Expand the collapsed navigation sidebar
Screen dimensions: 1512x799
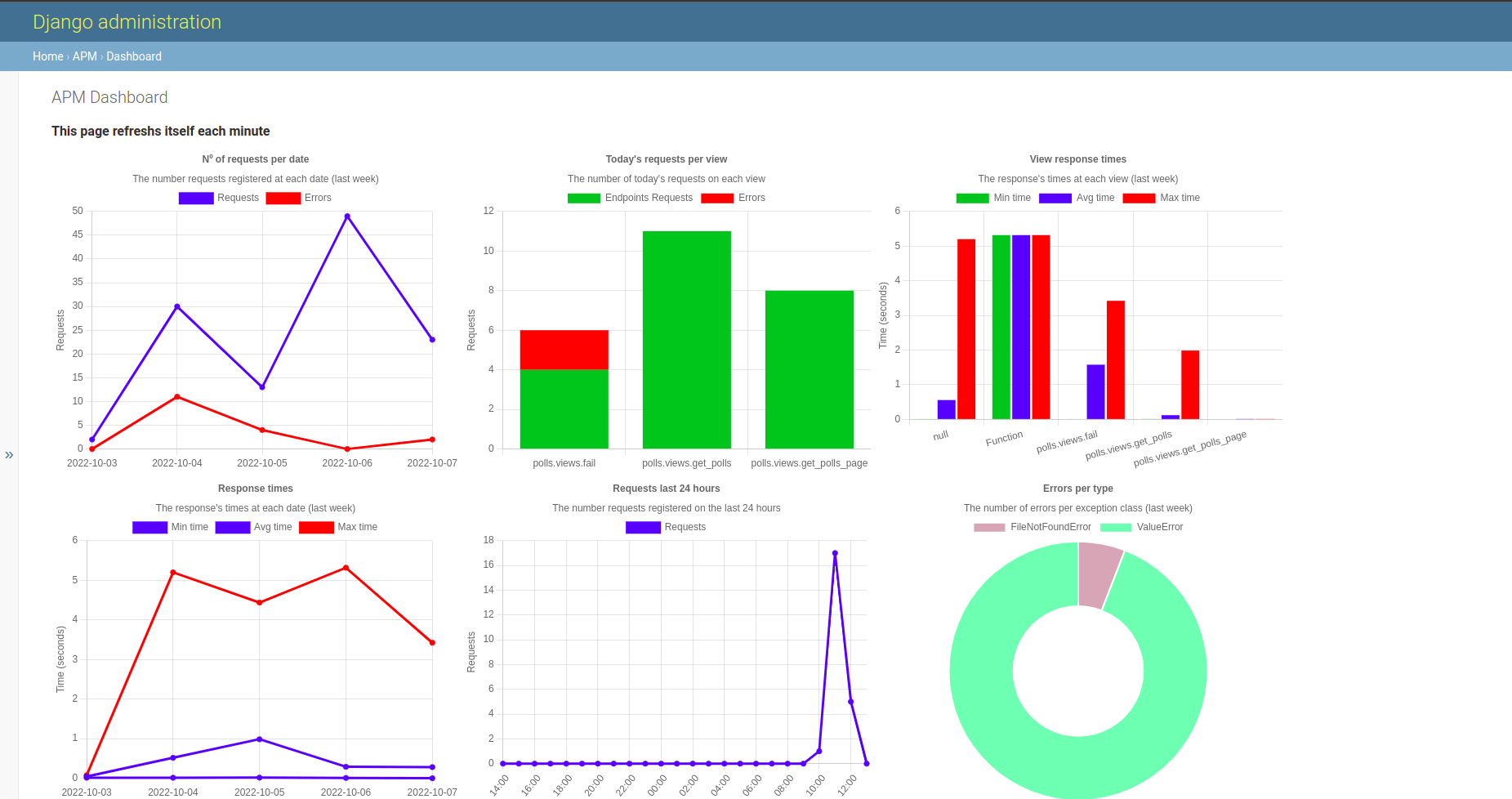click(9, 455)
